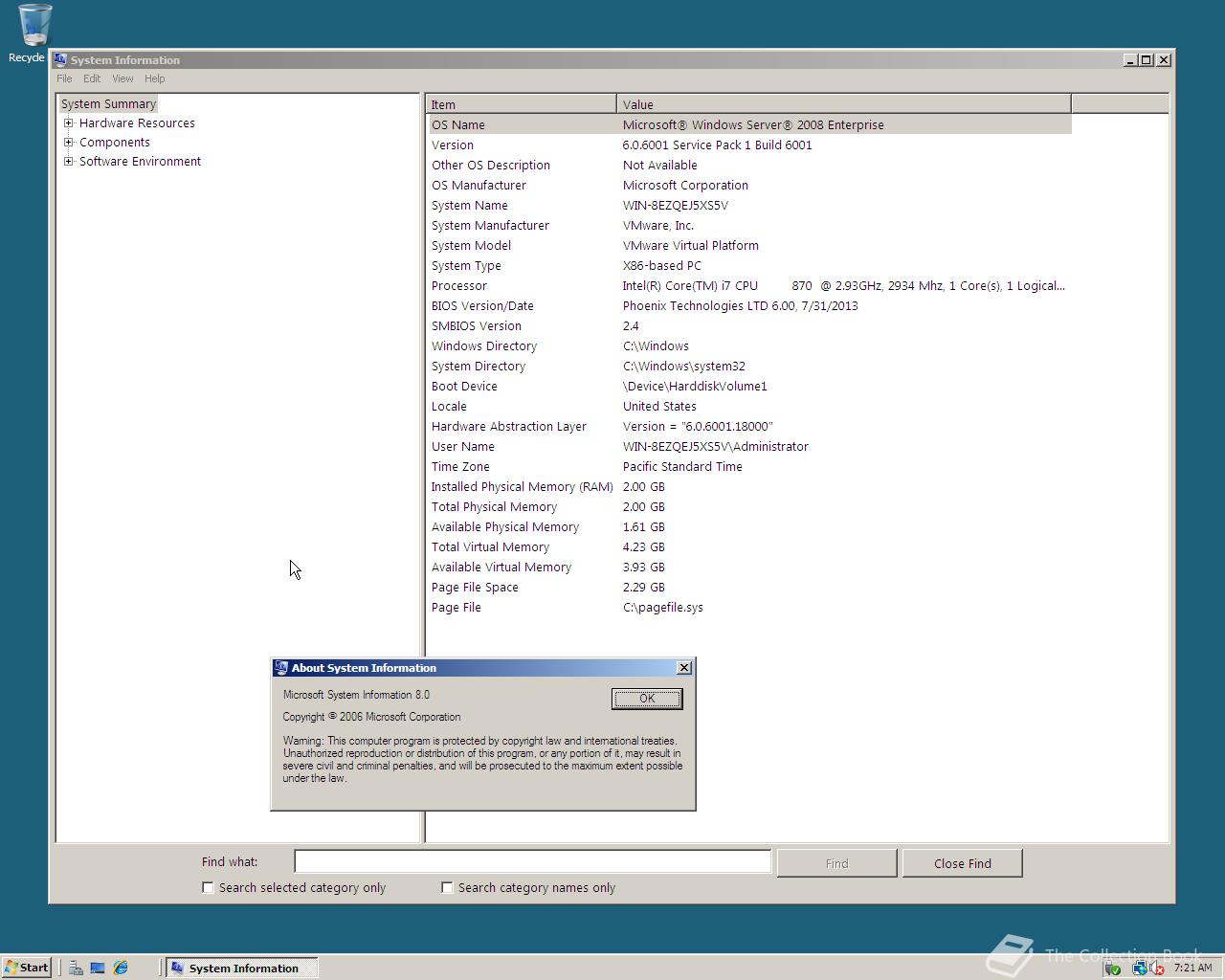This screenshot has height=980, width=1225.
Task: Click the Show Desktop quick launch icon
Action: 98,968
